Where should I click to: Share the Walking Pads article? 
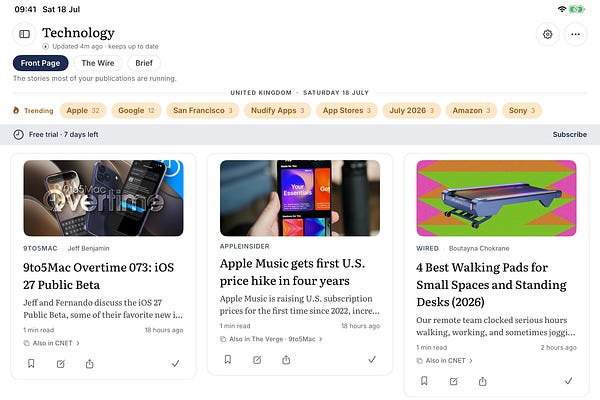[483, 381]
